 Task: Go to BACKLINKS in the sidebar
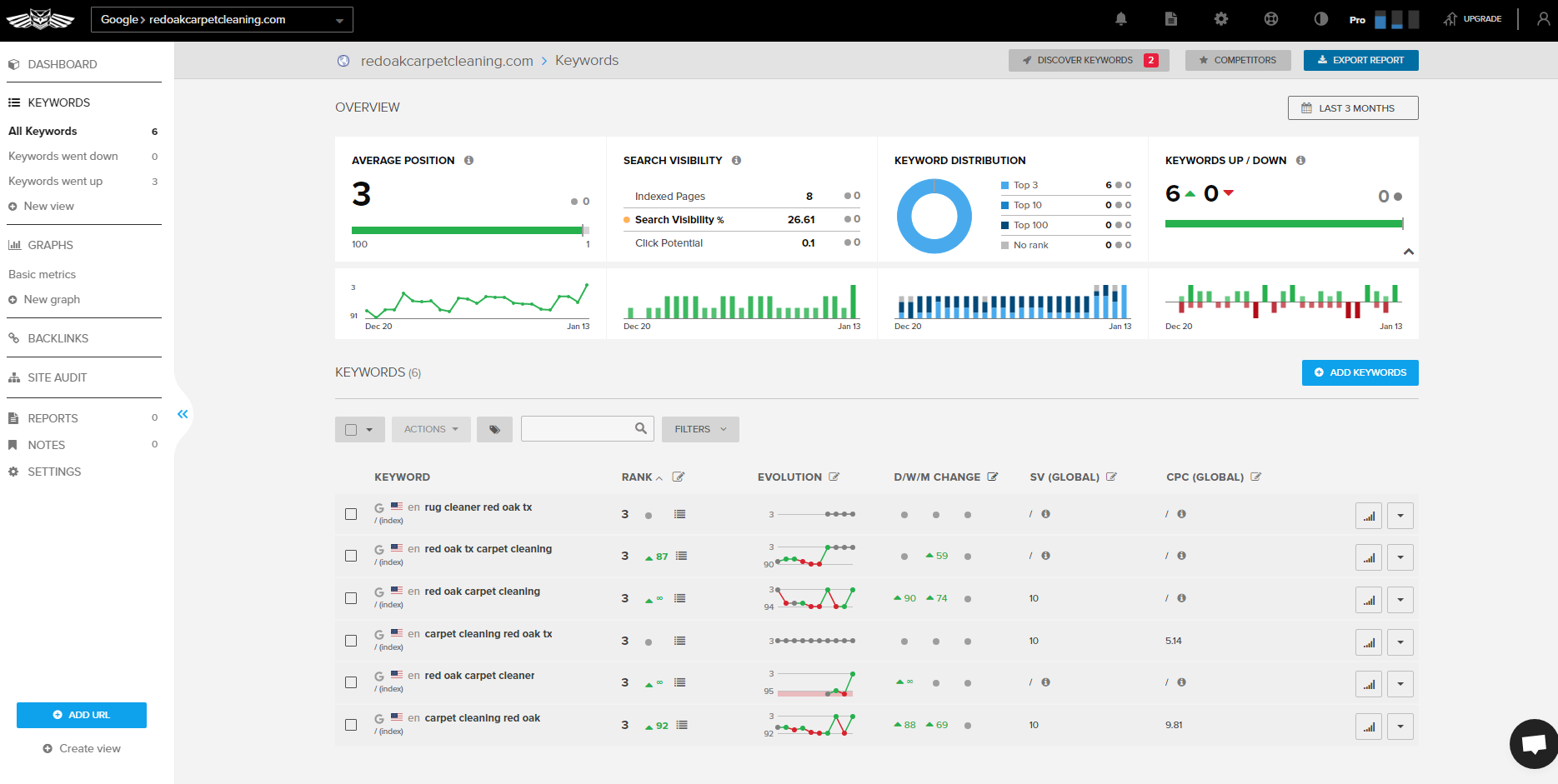[x=58, y=338]
